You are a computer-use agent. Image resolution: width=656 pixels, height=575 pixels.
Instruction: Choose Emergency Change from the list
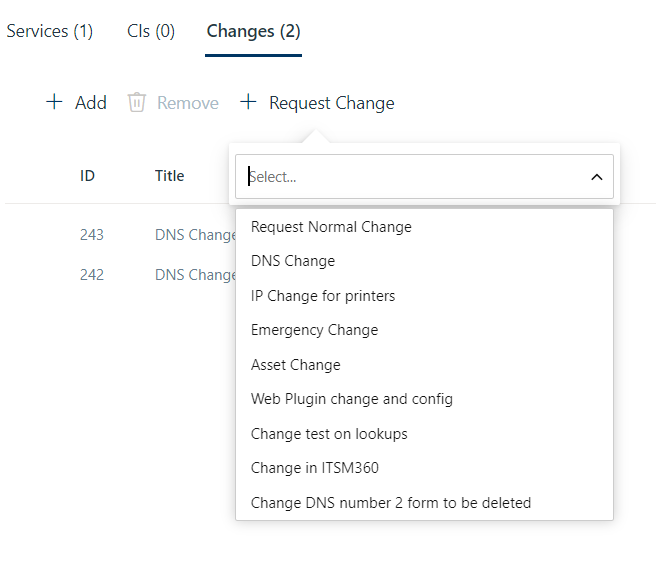(x=314, y=330)
